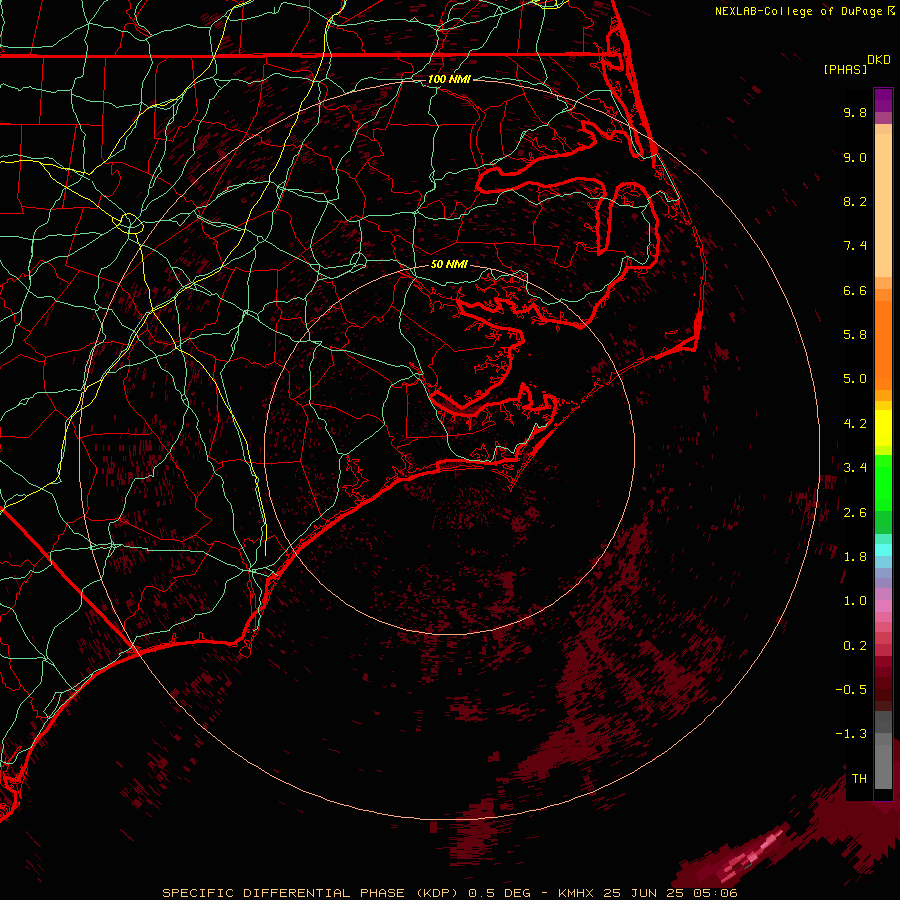Select the 0.2 scale value
The image size is (900, 900).
(x=855, y=646)
